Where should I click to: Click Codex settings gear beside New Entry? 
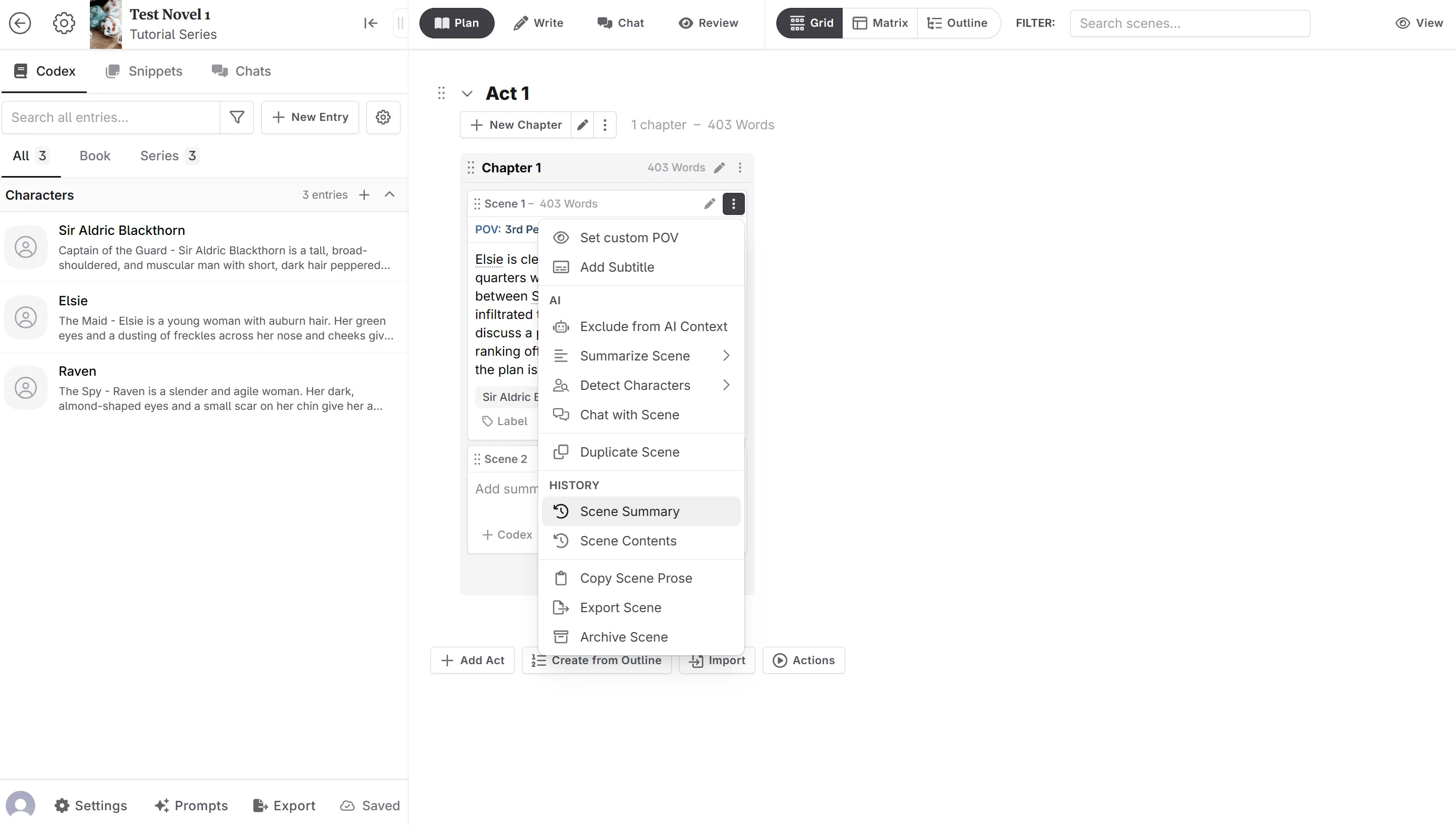(383, 117)
